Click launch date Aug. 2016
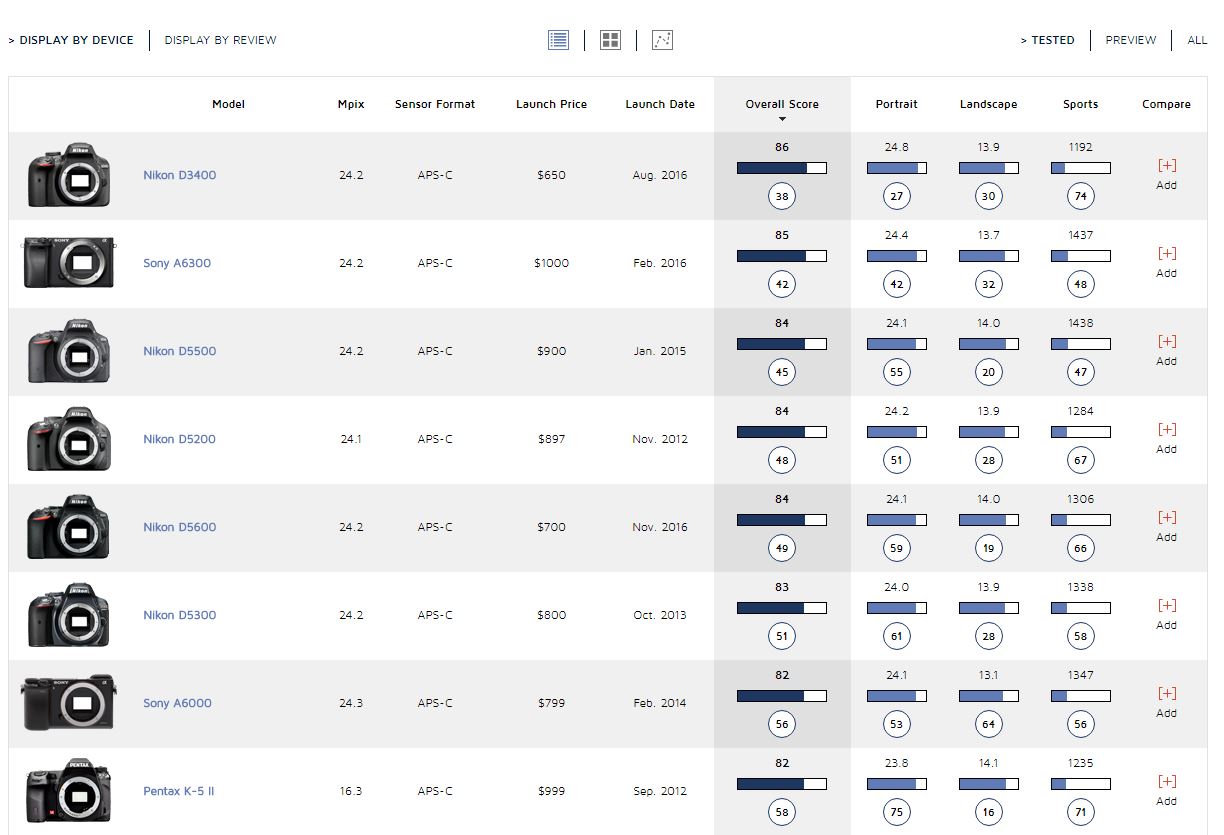The image size is (1224, 835). point(660,175)
